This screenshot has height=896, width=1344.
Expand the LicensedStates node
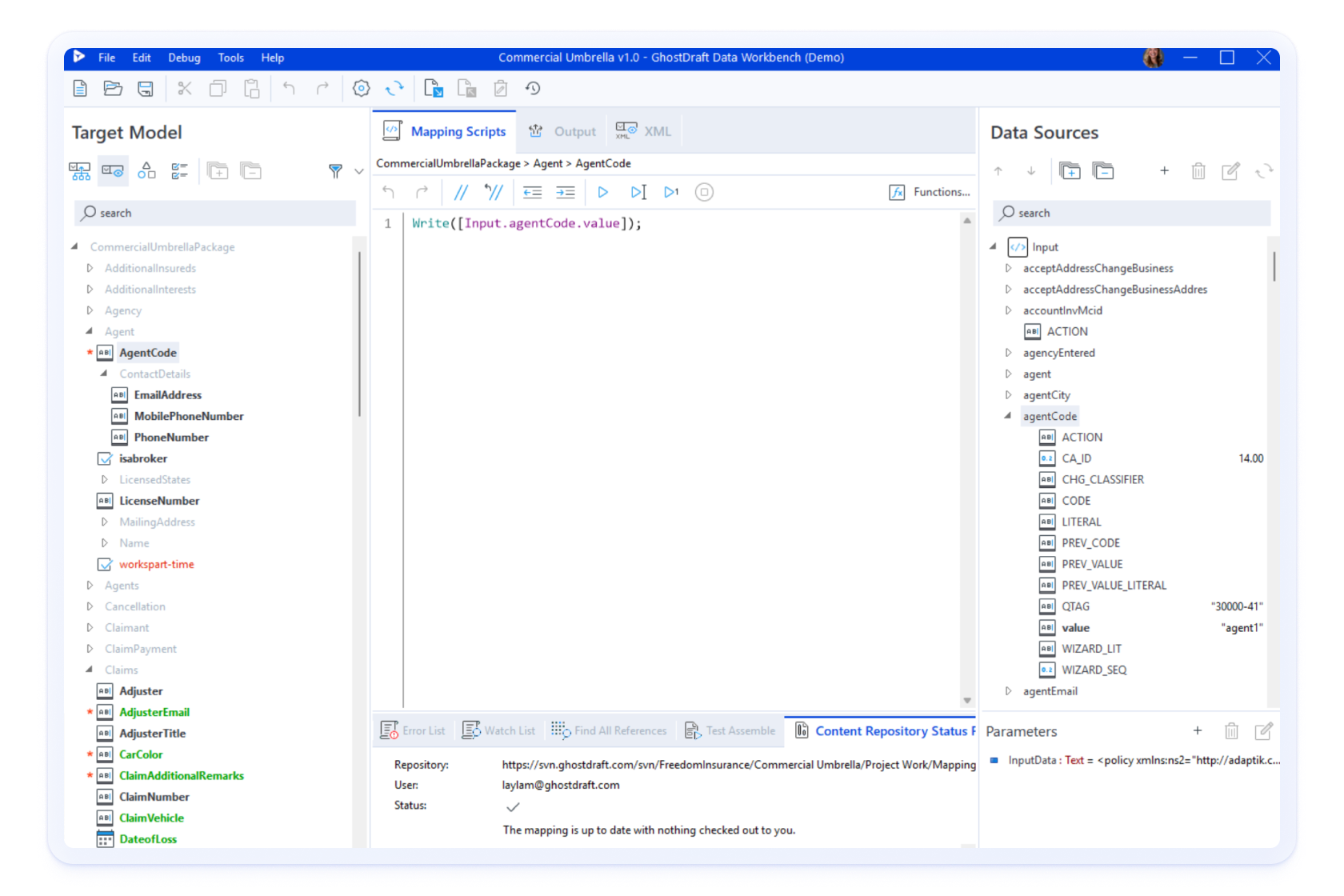tap(104, 479)
